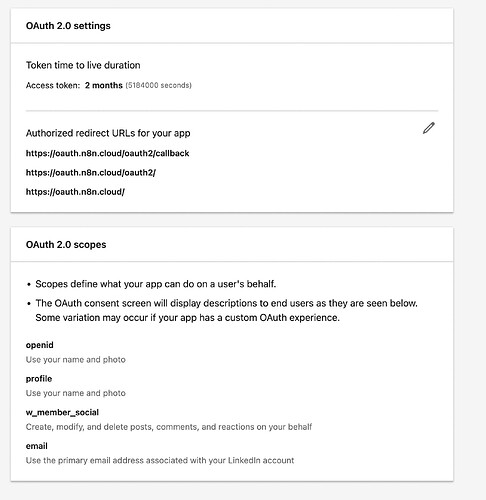The height and width of the screenshot is (500, 486).
Task: Click the Token time to live duration label
Action: point(83,65)
